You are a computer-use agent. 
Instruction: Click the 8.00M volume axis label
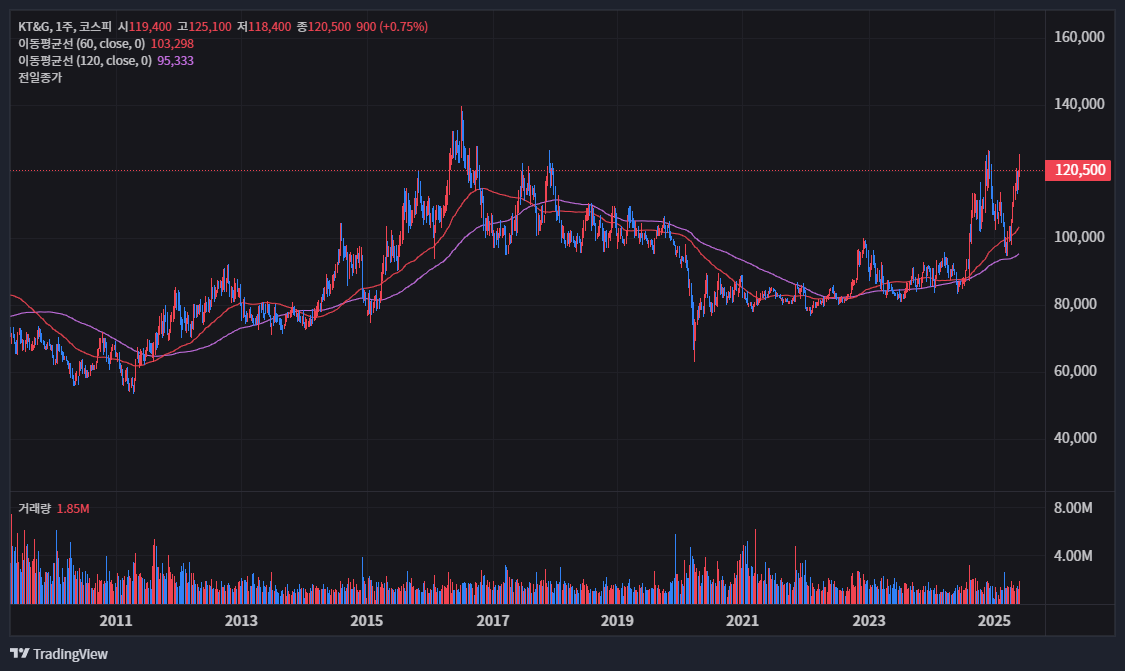coord(1073,508)
